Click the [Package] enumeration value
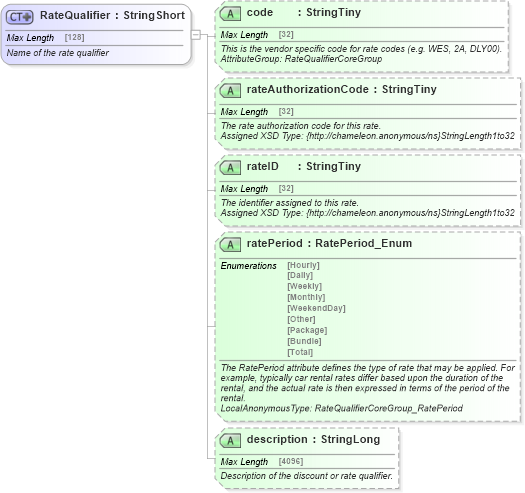Screen dimensions: 525x493 pyautogui.click(x=307, y=331)
